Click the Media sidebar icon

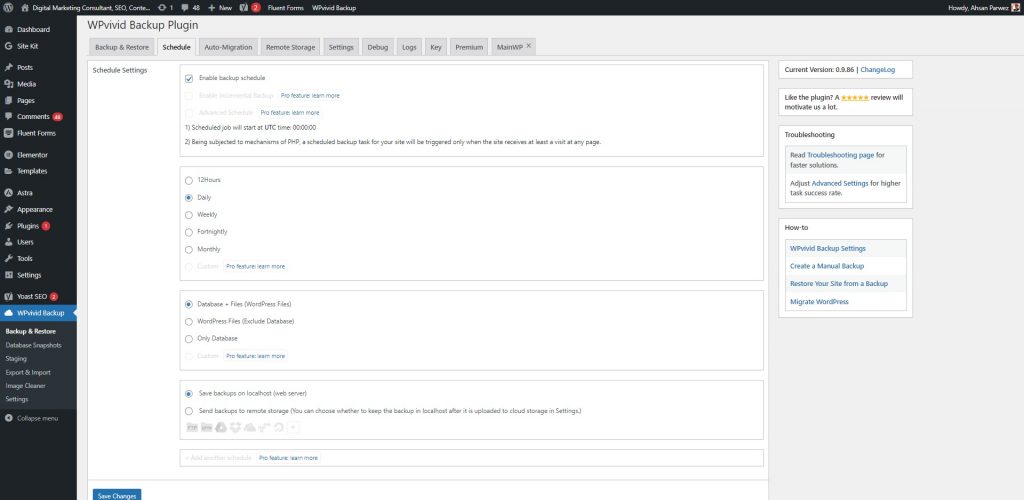click(8, 84)
